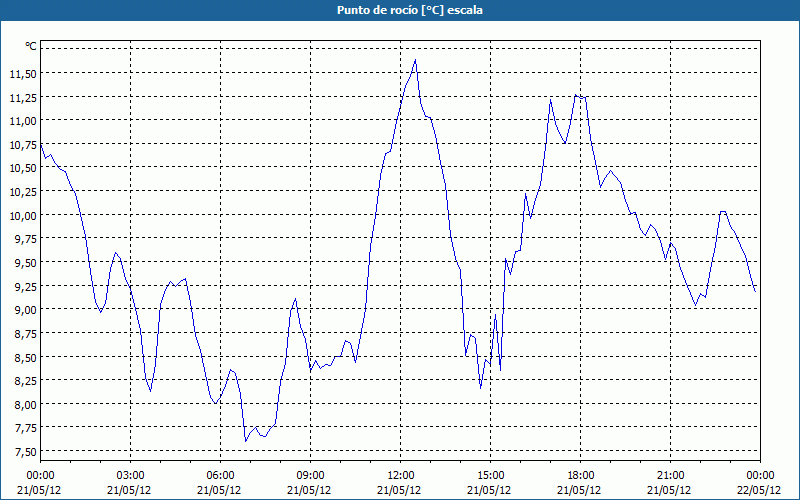Click the 21:00 time label
This screenshot has width=800, height=500.
click(670, 475)
